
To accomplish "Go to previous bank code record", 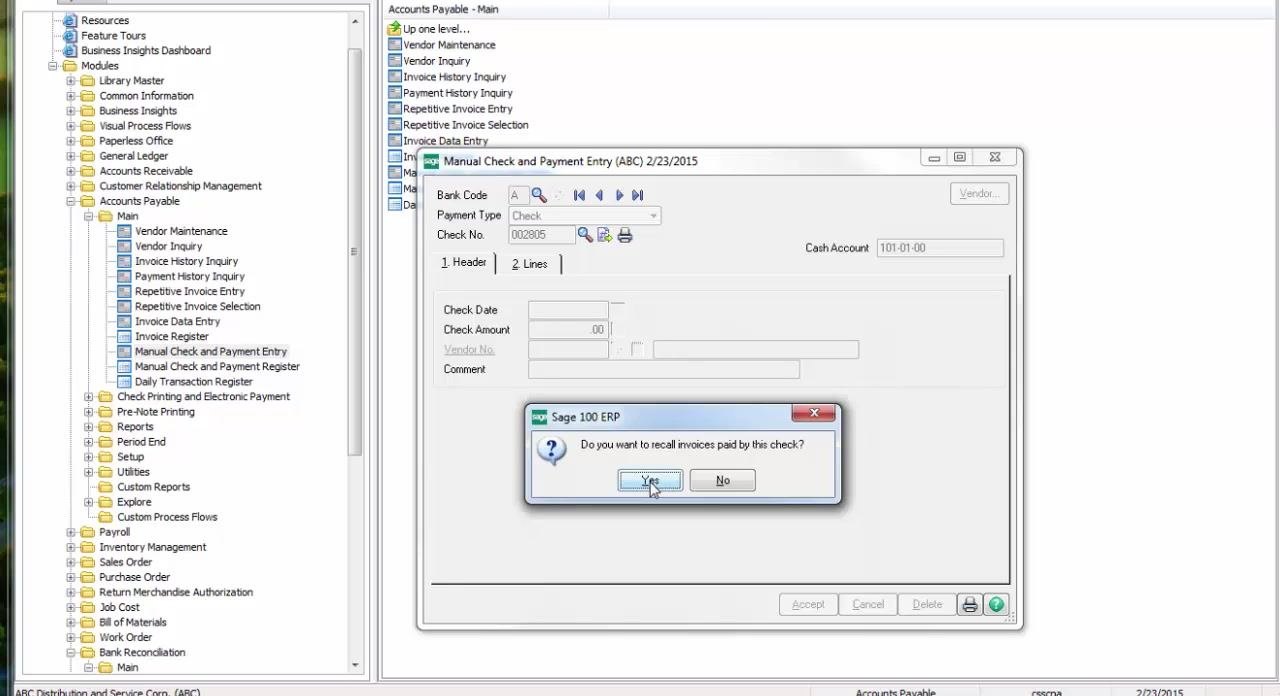I will tap(599, 195).
